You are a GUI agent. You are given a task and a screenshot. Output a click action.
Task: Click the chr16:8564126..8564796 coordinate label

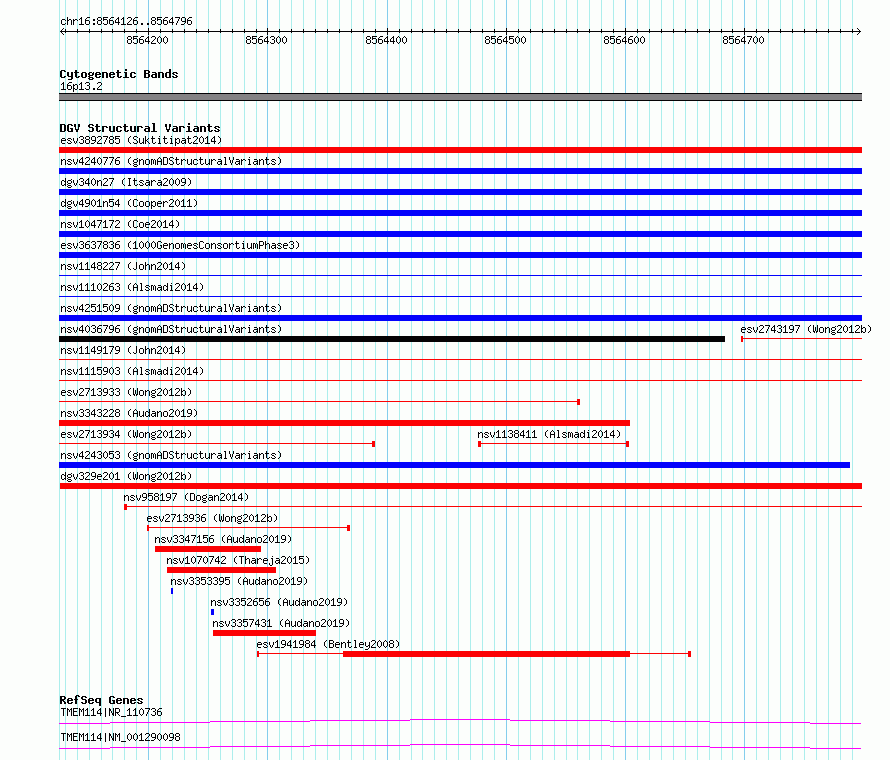(x=126, y=21)
